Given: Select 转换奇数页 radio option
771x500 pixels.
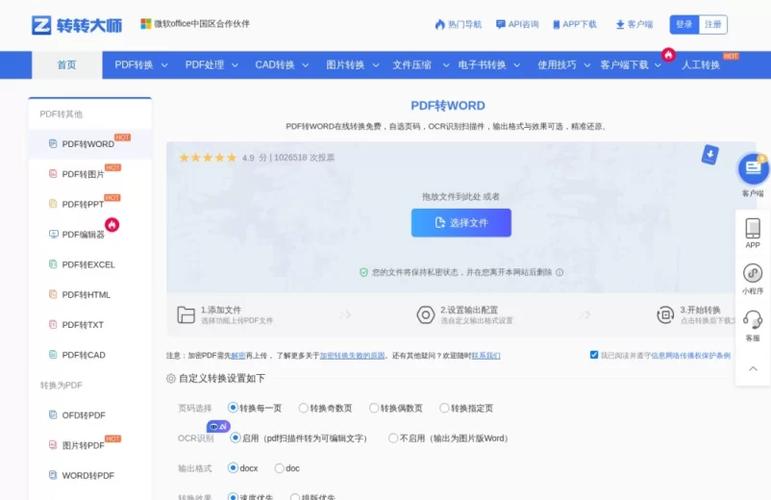Looking at the screenshot, I should coord(303,408).
